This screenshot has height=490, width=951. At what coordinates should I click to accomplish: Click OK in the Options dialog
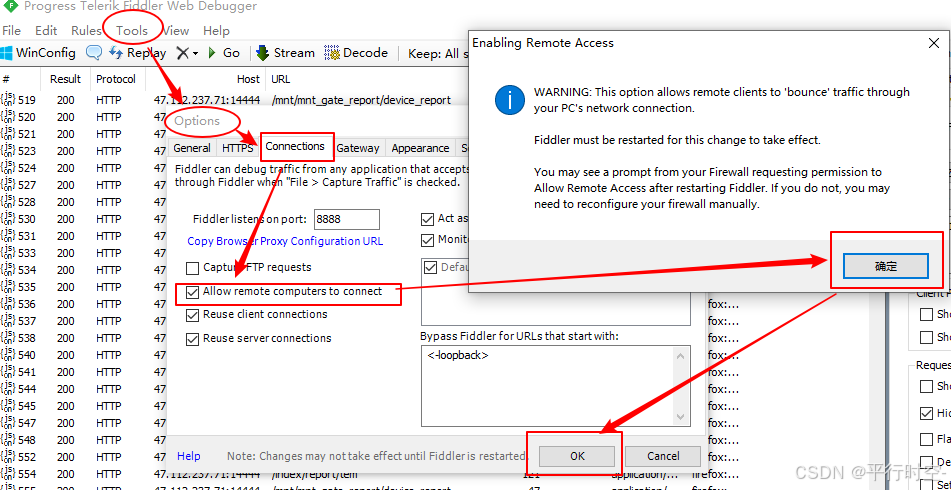coord(577,456)
